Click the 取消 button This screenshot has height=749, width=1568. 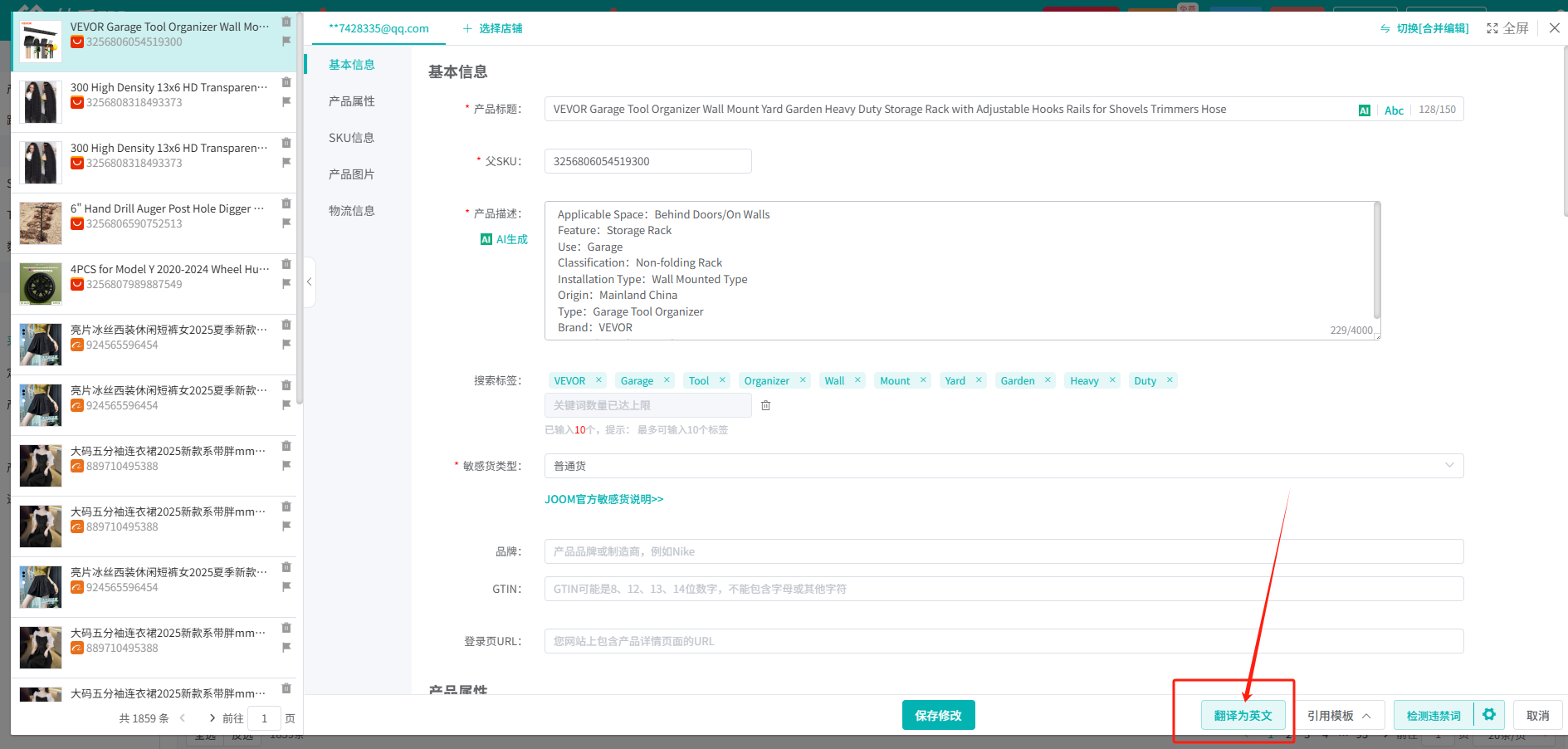coord(1537,715)
